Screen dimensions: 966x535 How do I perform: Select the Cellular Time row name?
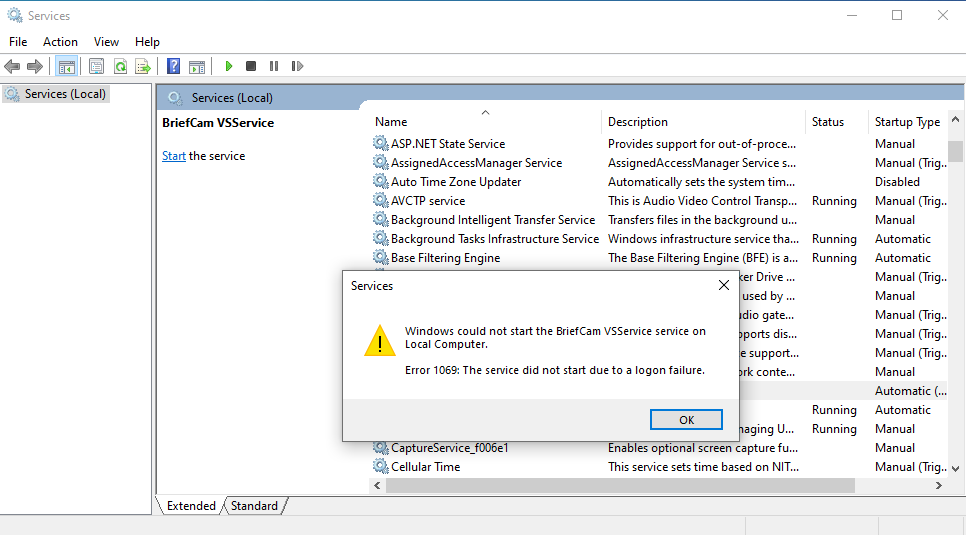tap(425, 467)
